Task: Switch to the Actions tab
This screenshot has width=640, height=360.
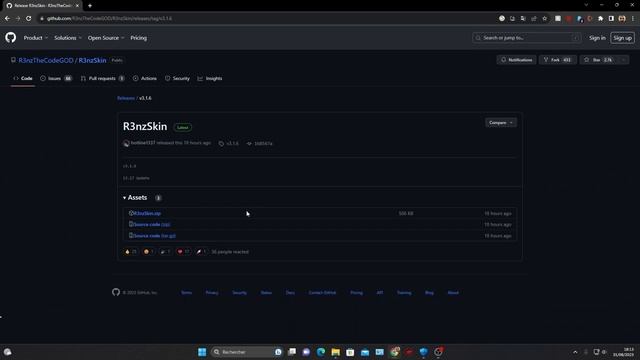Action: point(145,78)
